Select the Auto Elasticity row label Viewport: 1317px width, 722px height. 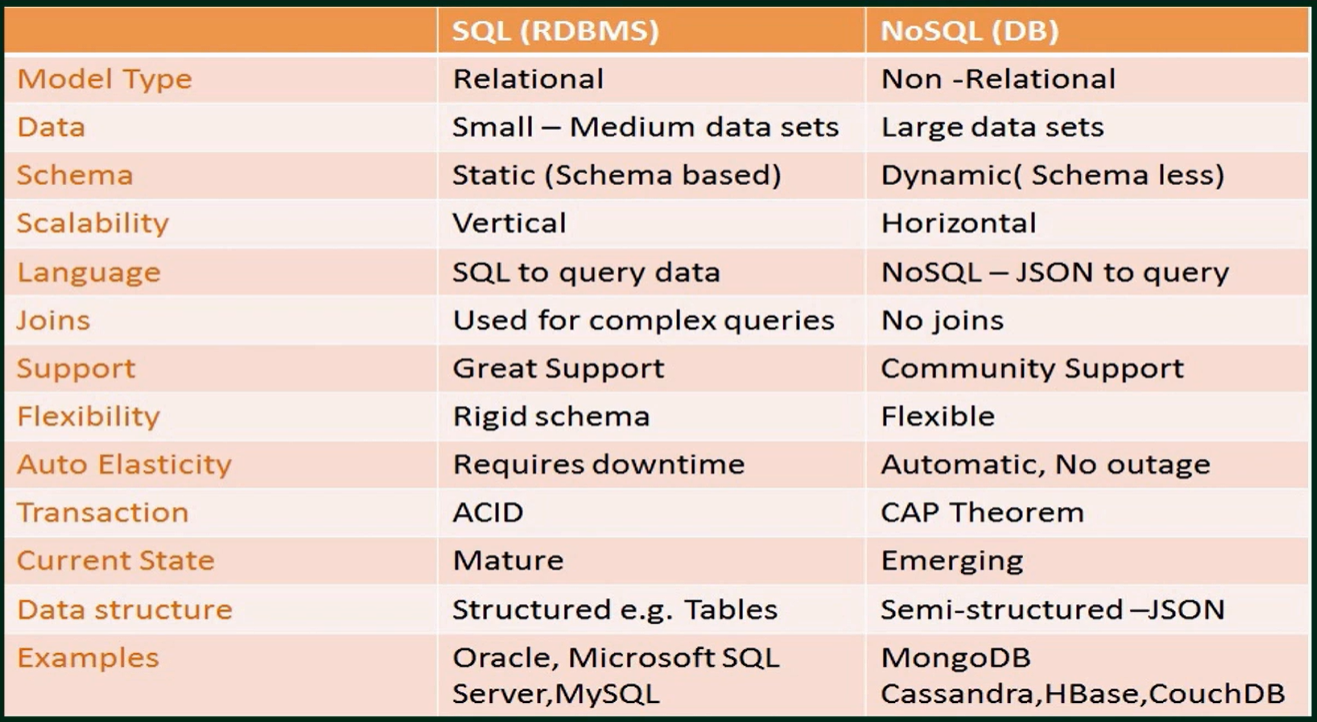click(124, 464)
